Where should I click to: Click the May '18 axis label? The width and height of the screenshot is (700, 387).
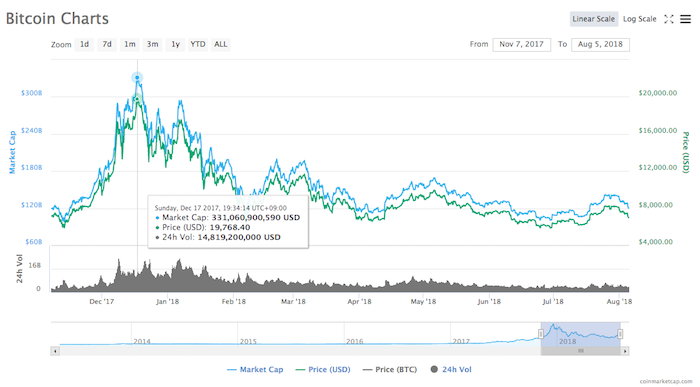(423, 302)
